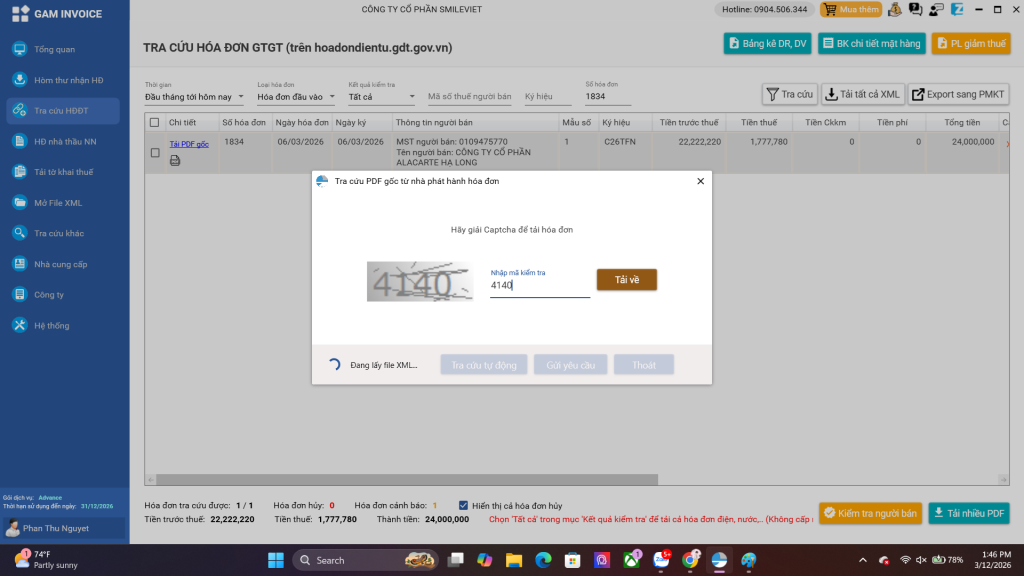Viewport: 1024px width, 576px height.
Task: Toggle Hiển thị cả hóa đơn hủy checkbox
Action: point(463,505)
